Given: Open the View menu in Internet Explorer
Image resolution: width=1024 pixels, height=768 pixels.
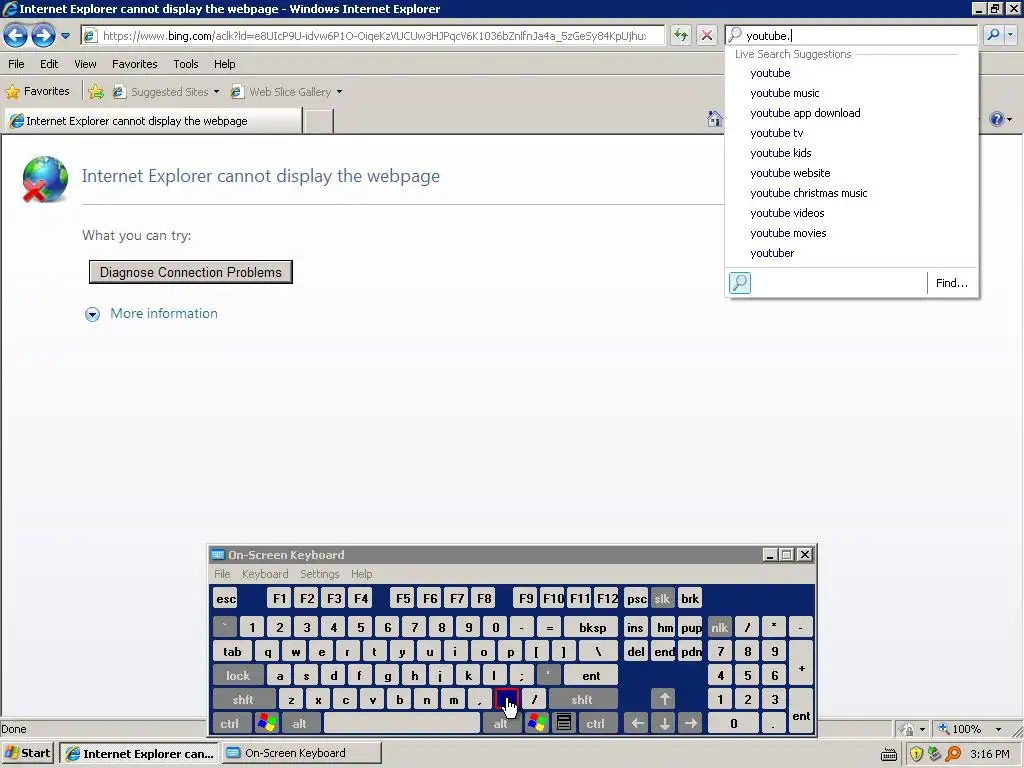Looking at the screenshot, I should (x=85, y=64).
